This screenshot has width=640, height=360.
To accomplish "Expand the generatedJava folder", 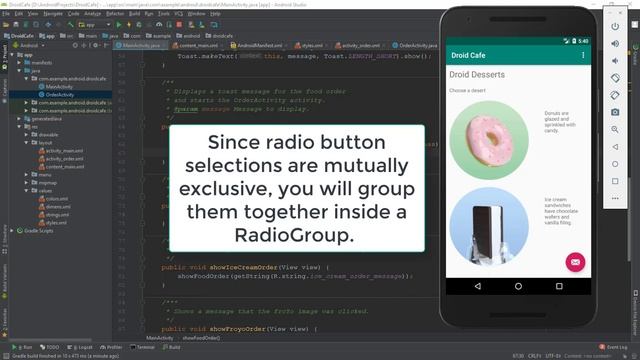I will pos(19,119).
